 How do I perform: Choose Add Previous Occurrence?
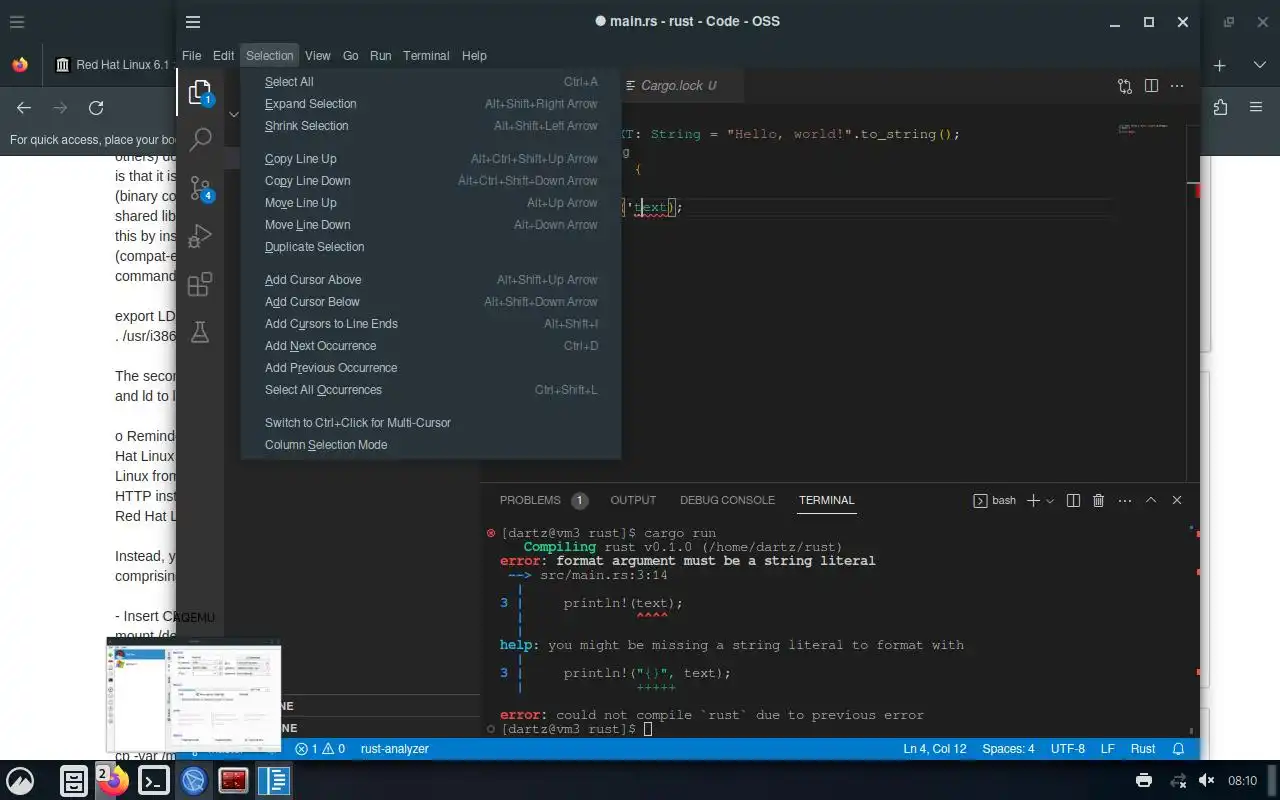(431, 368)
